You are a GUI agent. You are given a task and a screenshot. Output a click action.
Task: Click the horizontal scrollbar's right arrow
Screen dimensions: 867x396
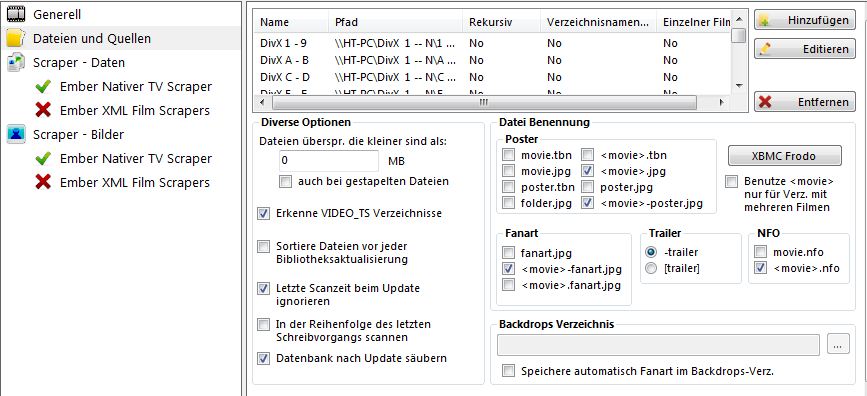(720, 102)
